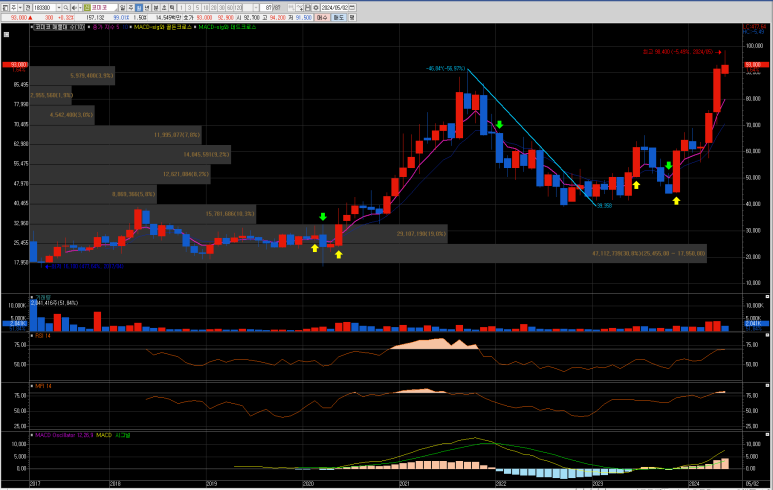
Task: Click the current price 93,000 red tag on right axis
Action: [756, 65]
